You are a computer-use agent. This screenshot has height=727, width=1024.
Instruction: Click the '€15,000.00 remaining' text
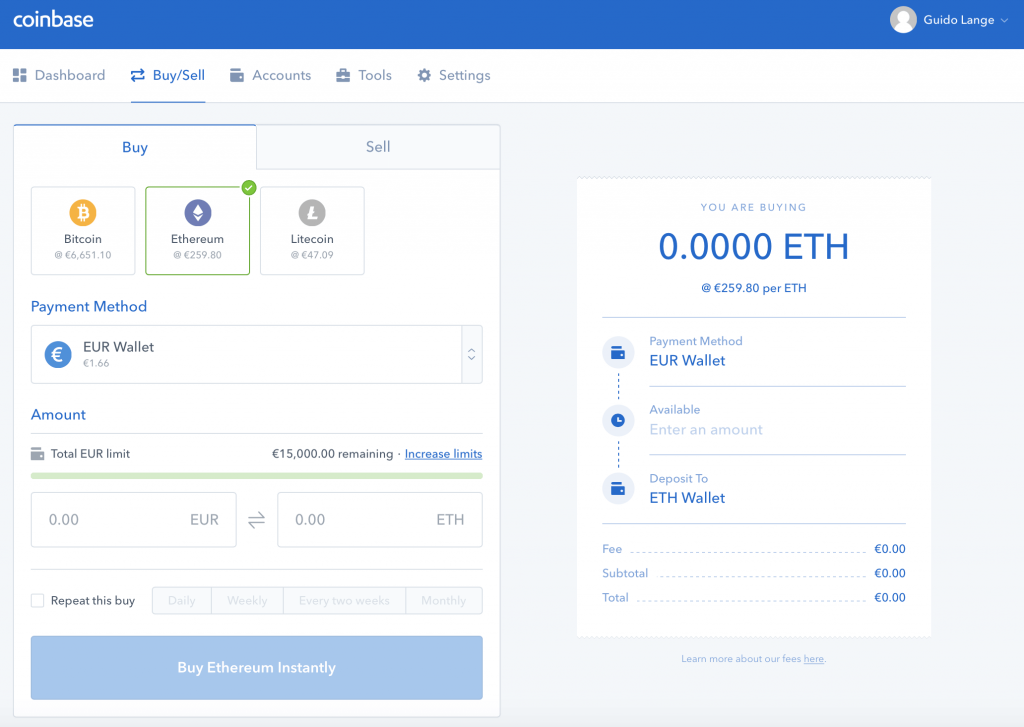[x=332, y=454]
